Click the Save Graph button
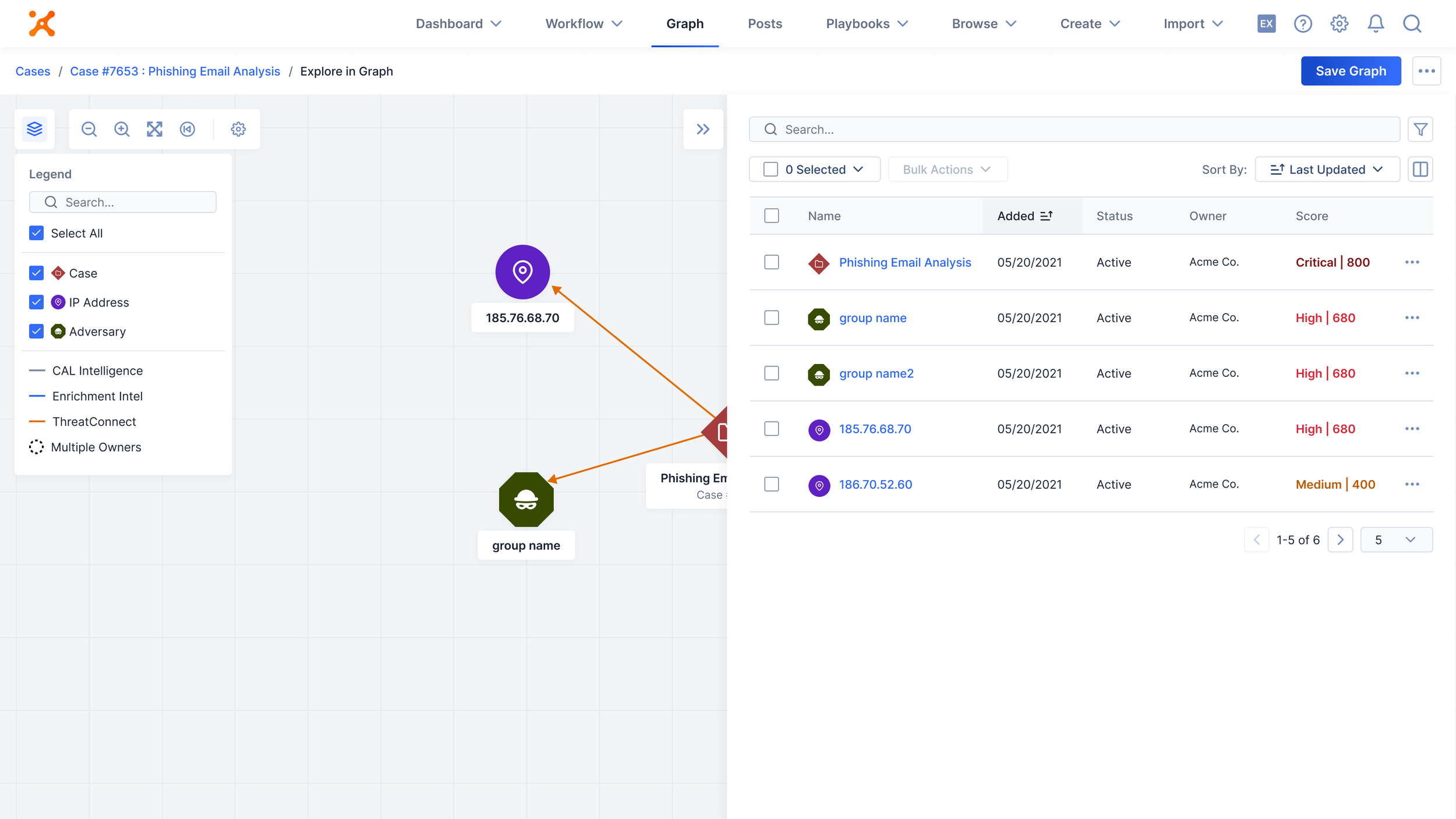1456x819 pixels. pos(1351,71)
